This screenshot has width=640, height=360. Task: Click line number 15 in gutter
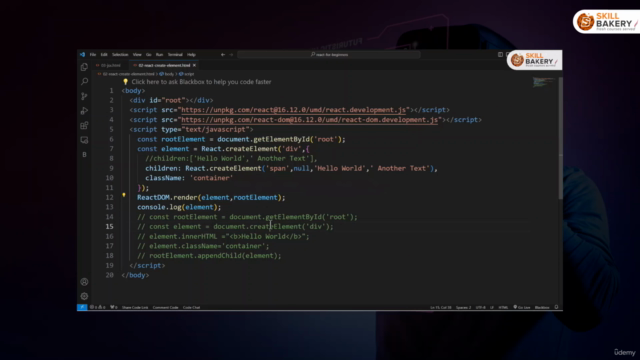click(109, 227)
